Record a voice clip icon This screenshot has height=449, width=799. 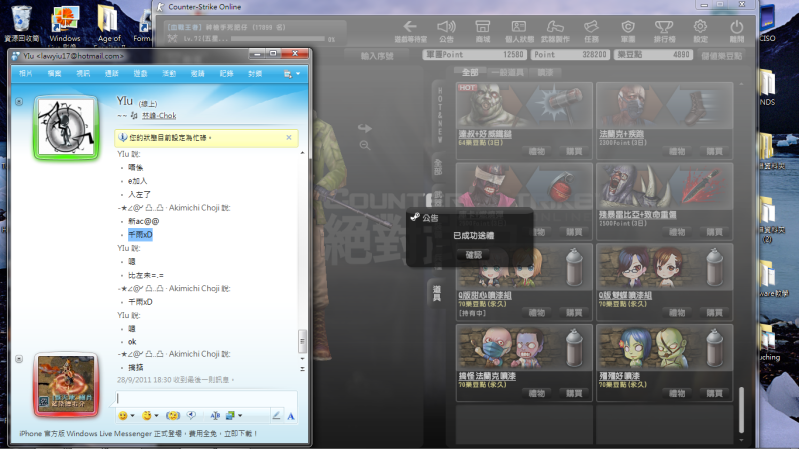pyautogui.click(x=191, y=415)
